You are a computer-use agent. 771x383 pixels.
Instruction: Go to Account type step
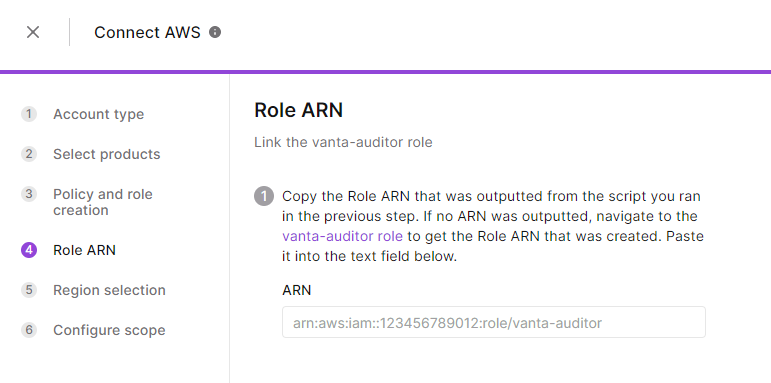pos(98,114)
